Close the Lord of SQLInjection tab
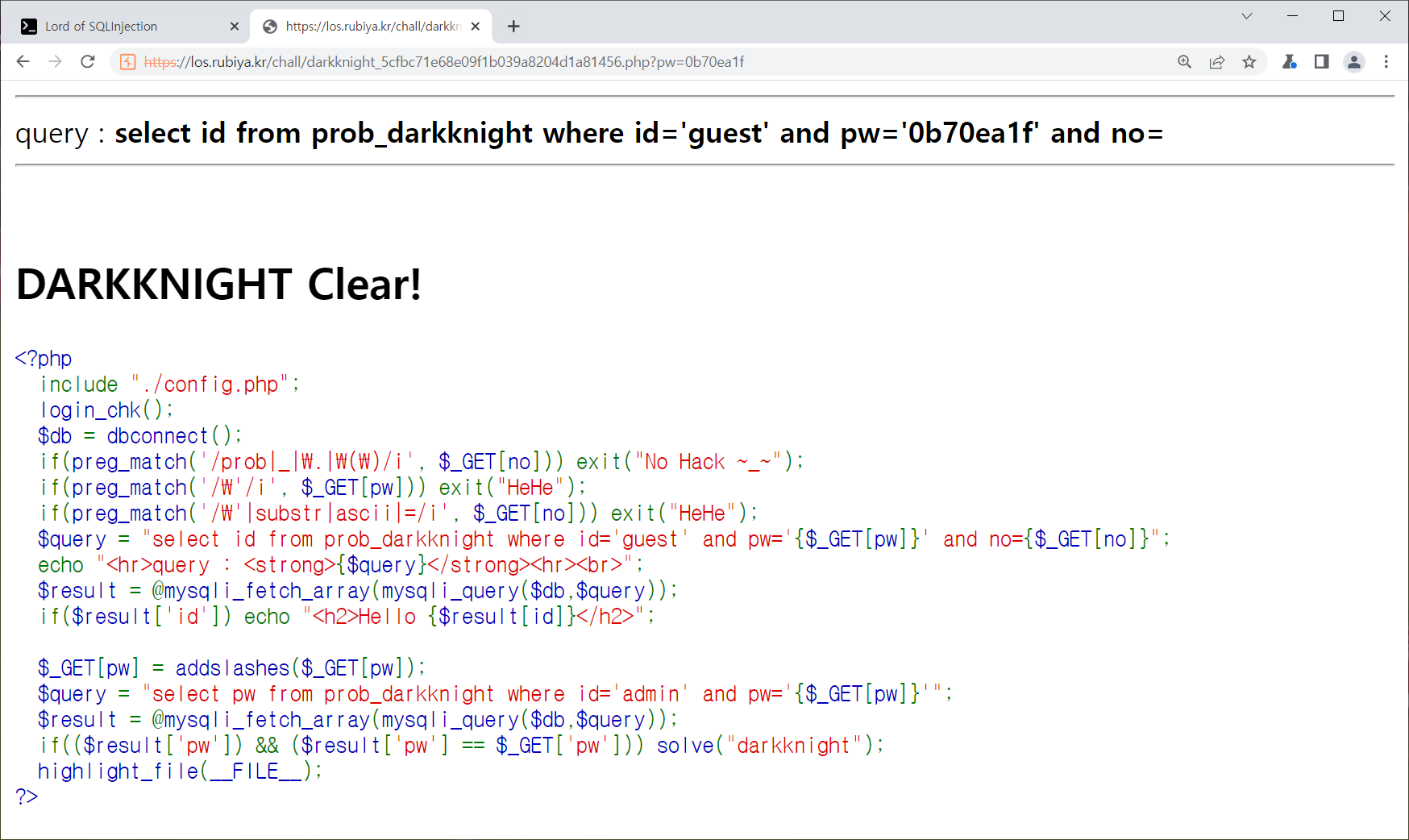Image resolution: width=1409 pixels, height=840 pixels. tap(235, 26)
